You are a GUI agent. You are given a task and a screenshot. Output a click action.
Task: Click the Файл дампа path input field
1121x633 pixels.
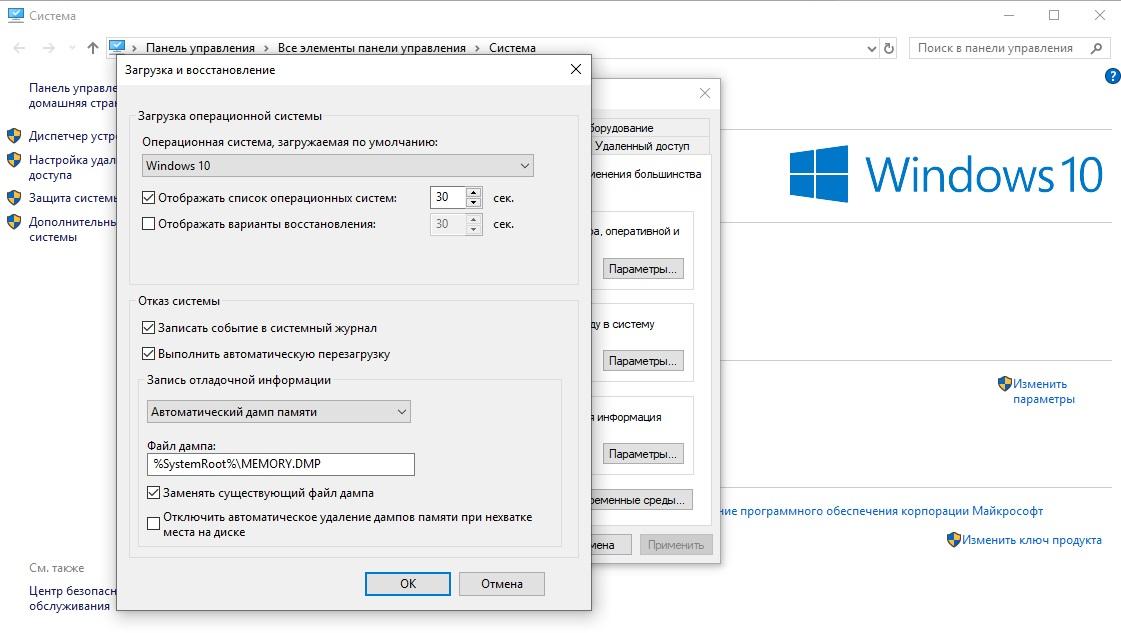[281, 464]
